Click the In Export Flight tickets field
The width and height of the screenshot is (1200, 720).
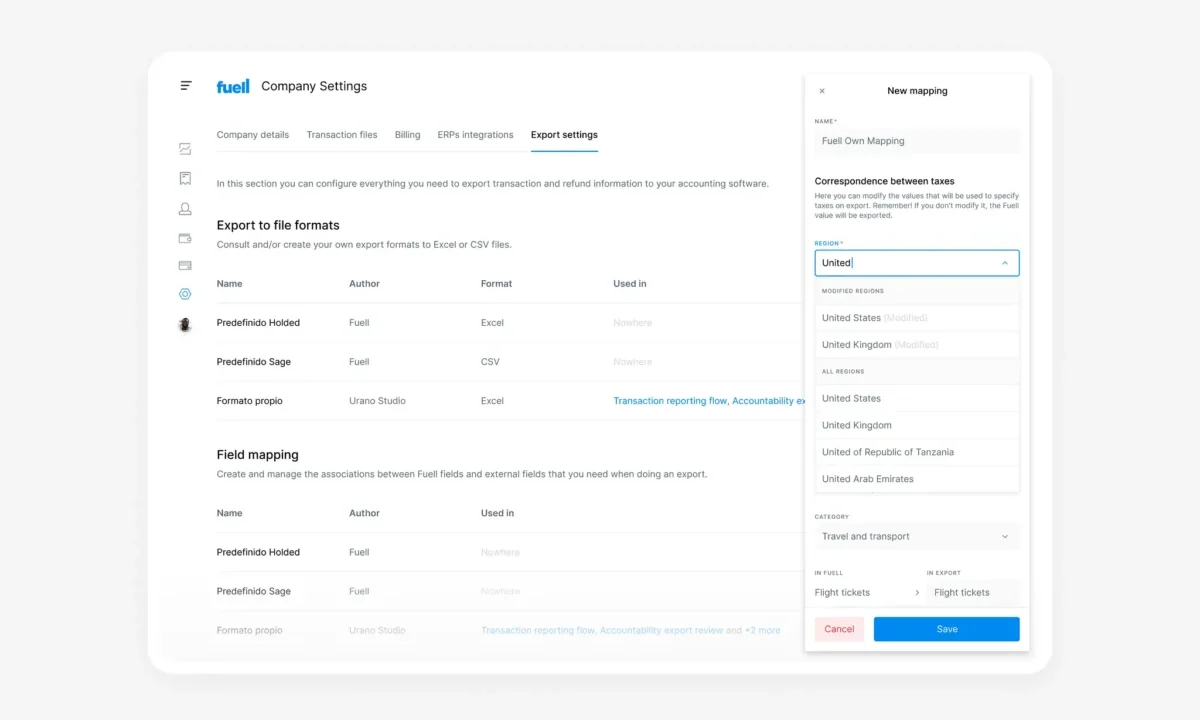pos(973,593)
